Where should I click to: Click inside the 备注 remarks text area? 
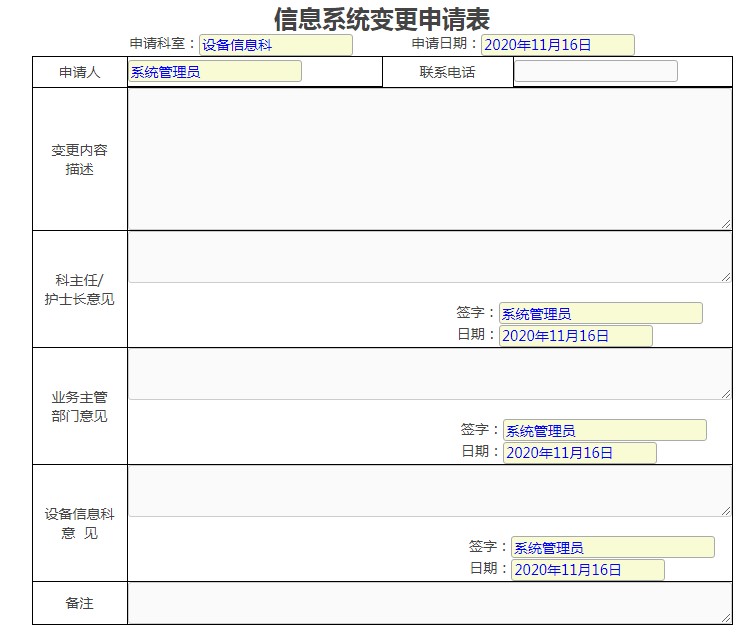tap(429, 603)
